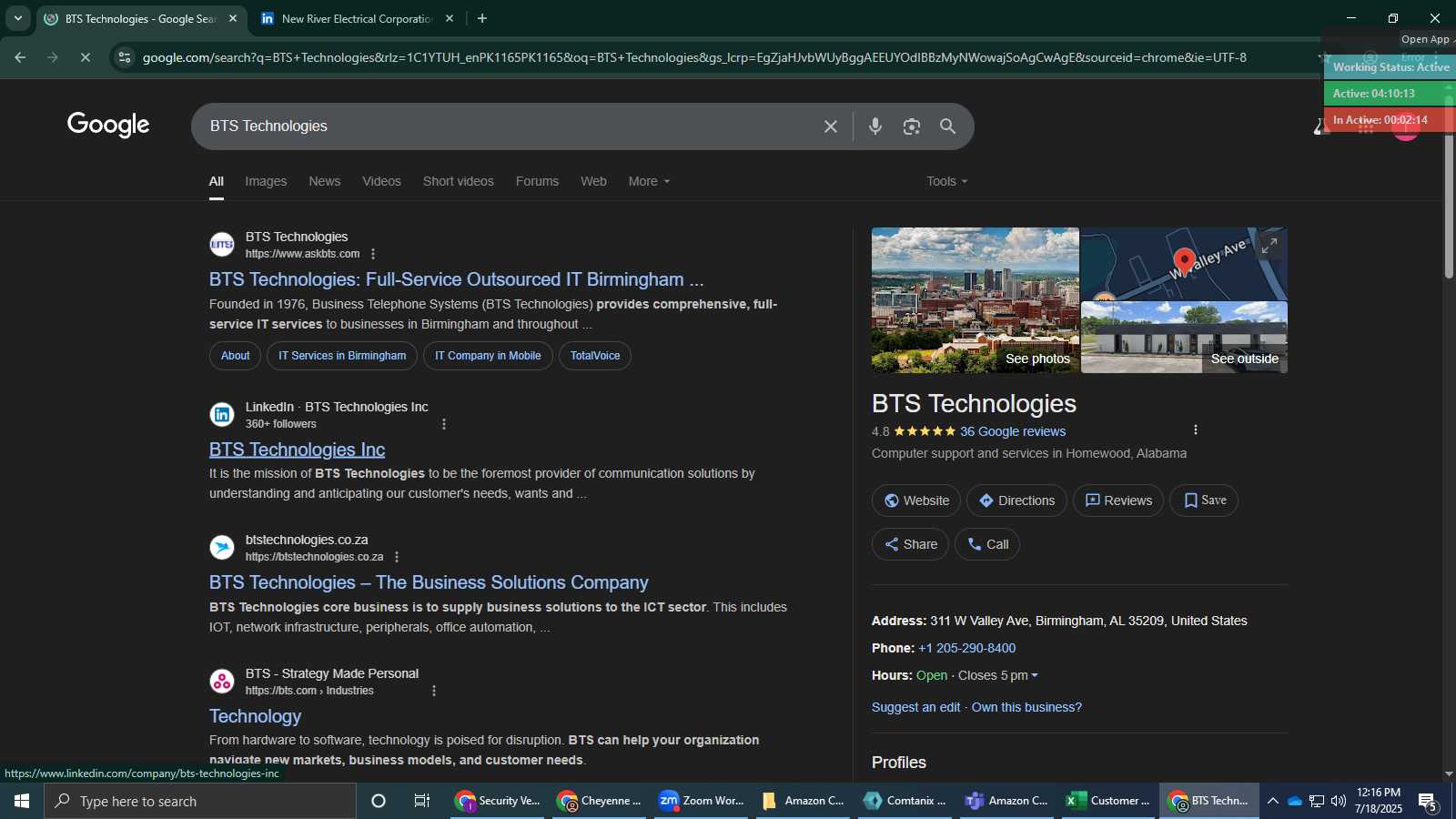Switch to Forums results tab
The width and height of the screenshot is (1456, 819).
coord(537,181)
